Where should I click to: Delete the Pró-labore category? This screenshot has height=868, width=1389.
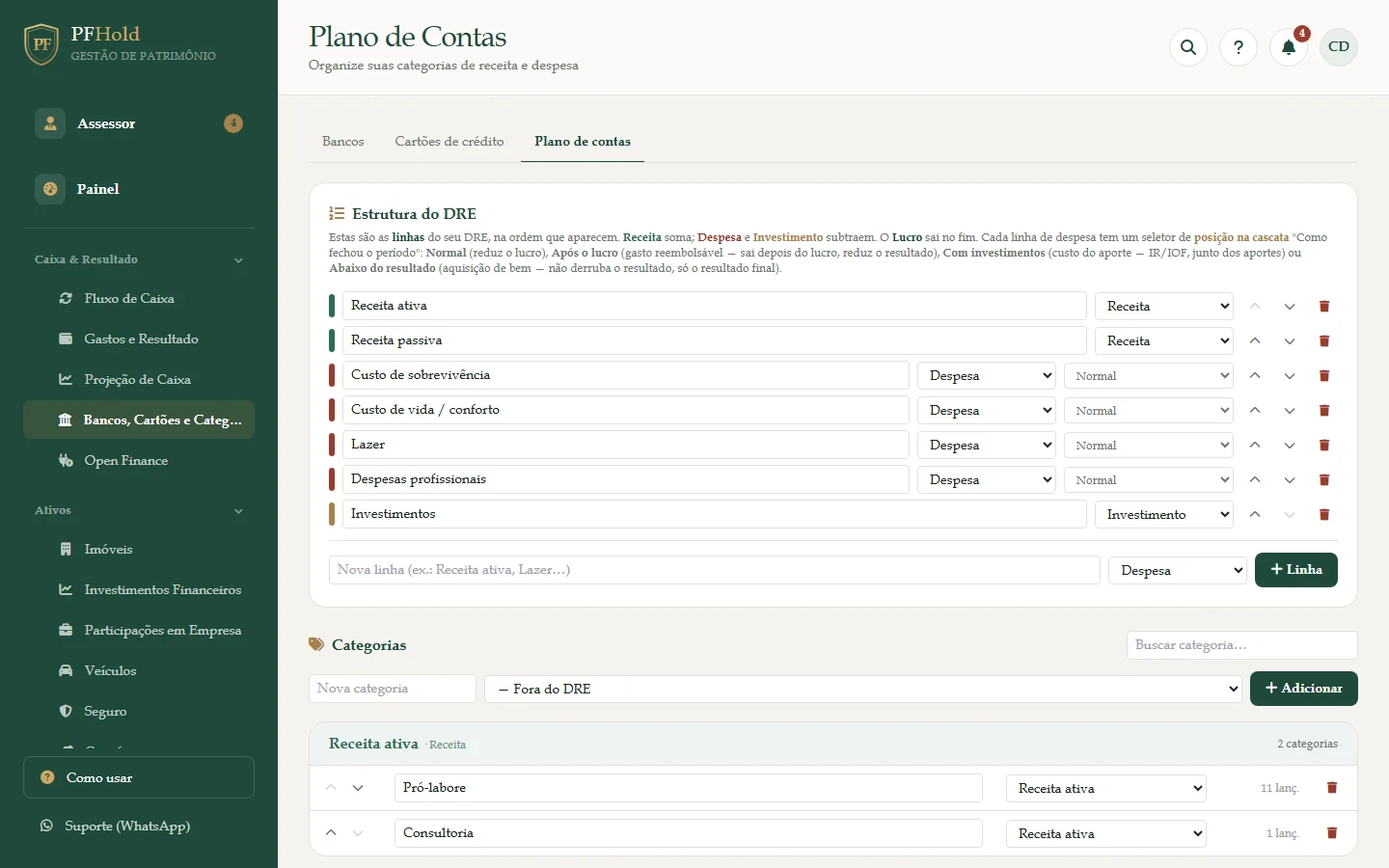point(1332,788)
